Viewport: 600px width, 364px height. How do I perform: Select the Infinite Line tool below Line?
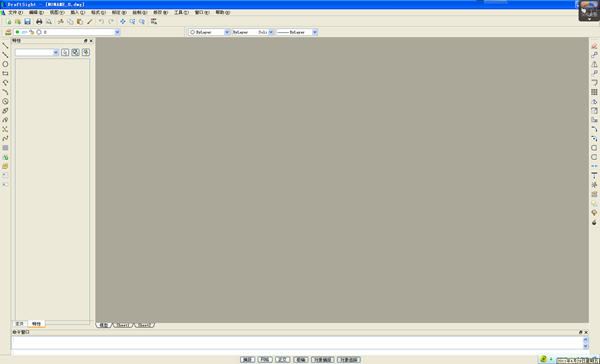(5, 55)
